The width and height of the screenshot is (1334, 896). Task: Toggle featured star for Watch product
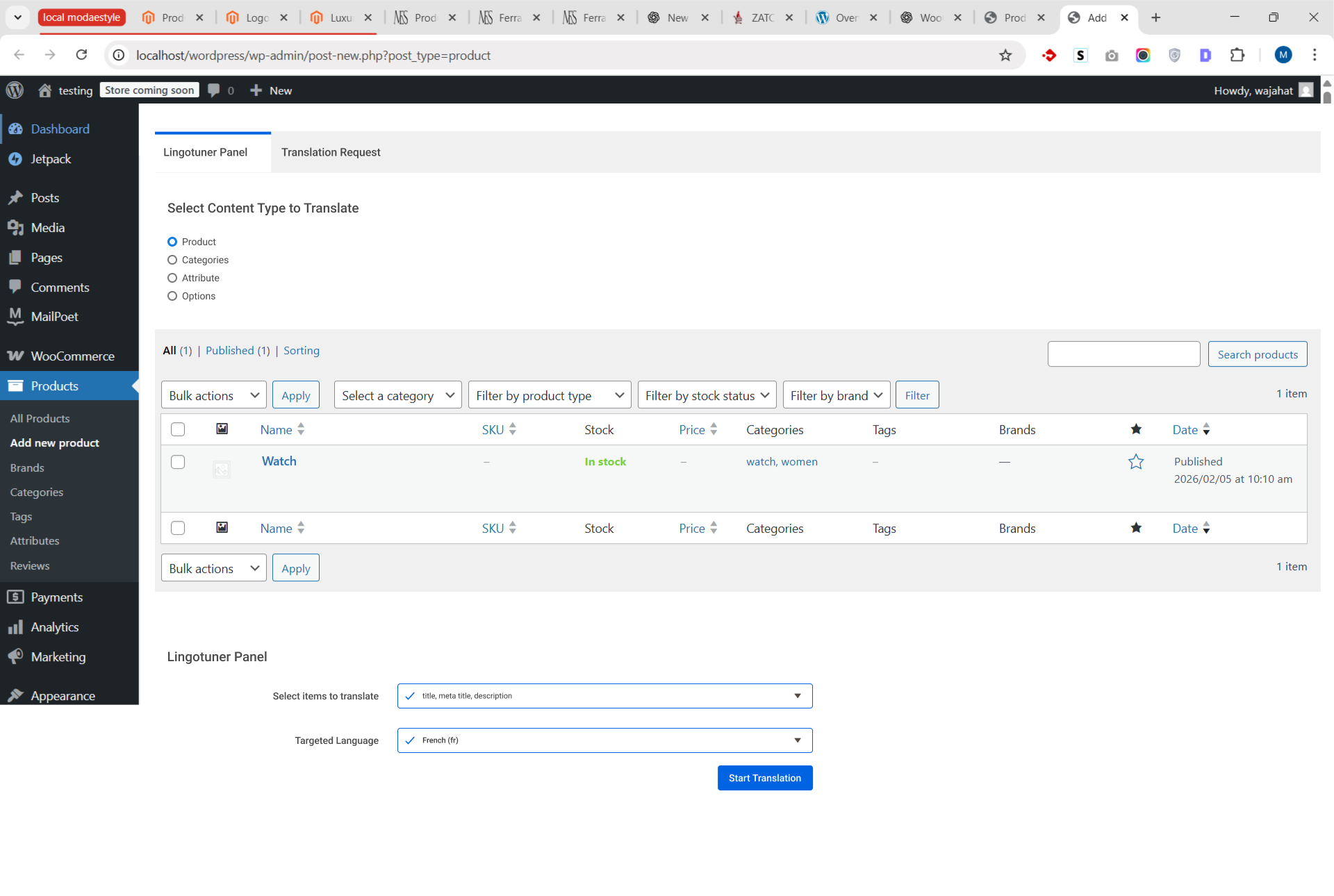[x=1136, y=462]
